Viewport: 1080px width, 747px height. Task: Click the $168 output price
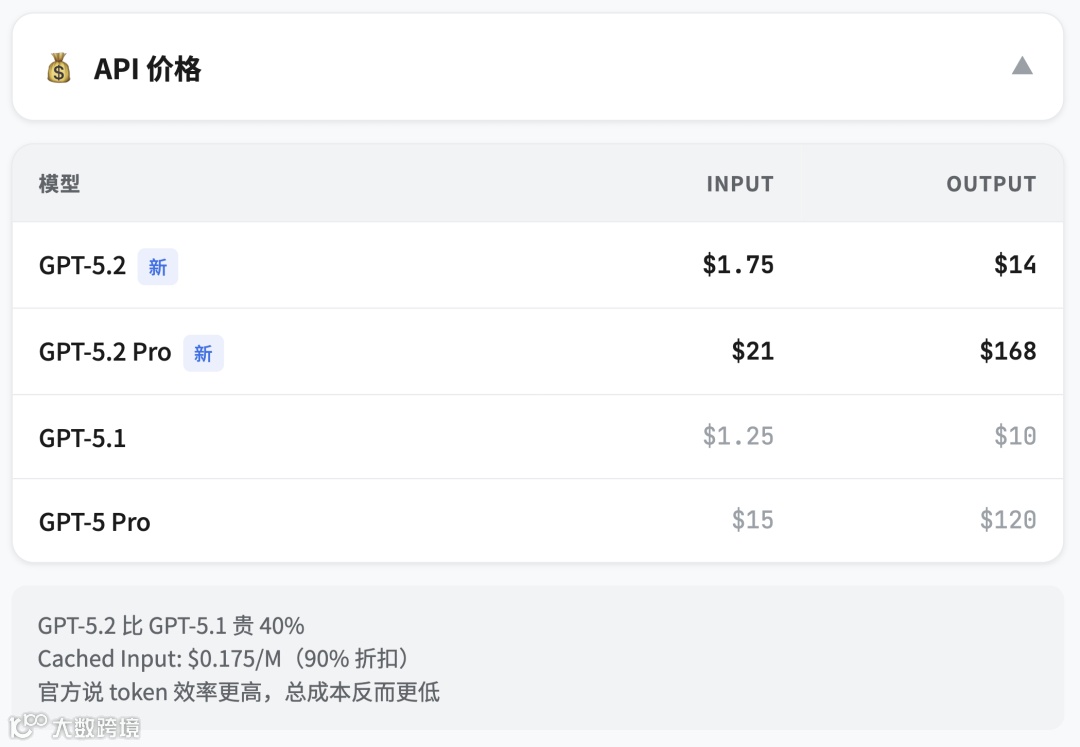(x=1007, y=351)
